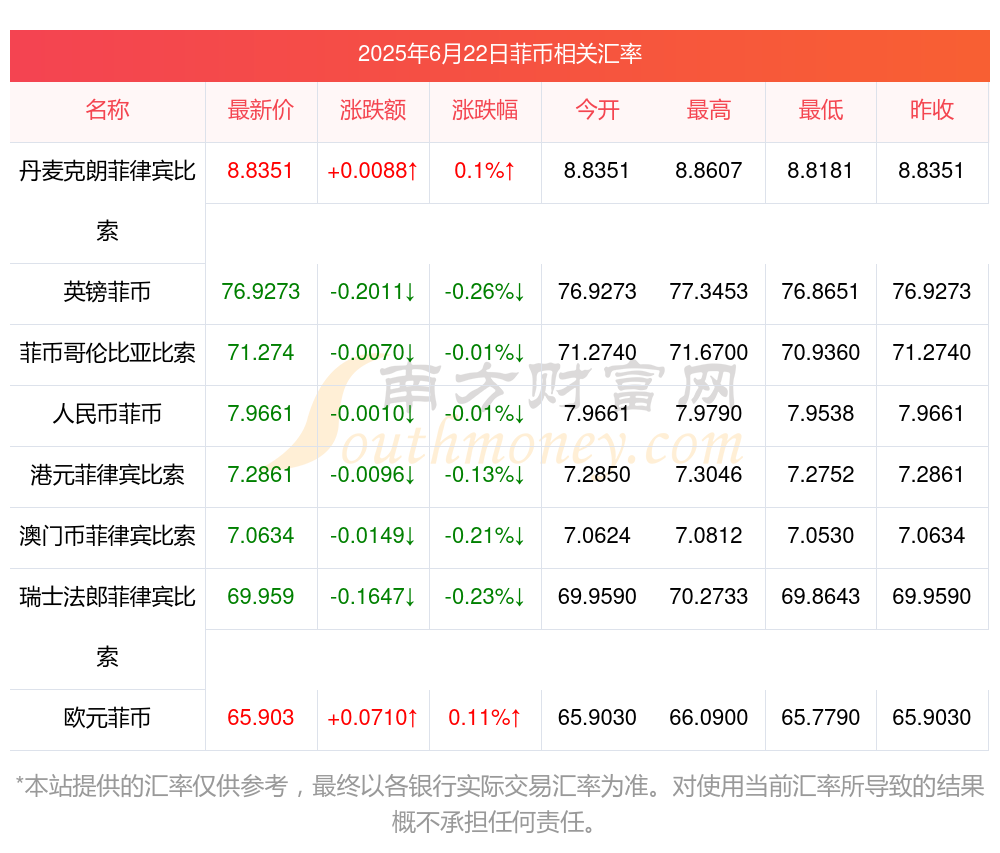Click the low value 69.8643
The height and width of the screenshot is (853, 1000).
pyautogui.click(x=821, y=596)
